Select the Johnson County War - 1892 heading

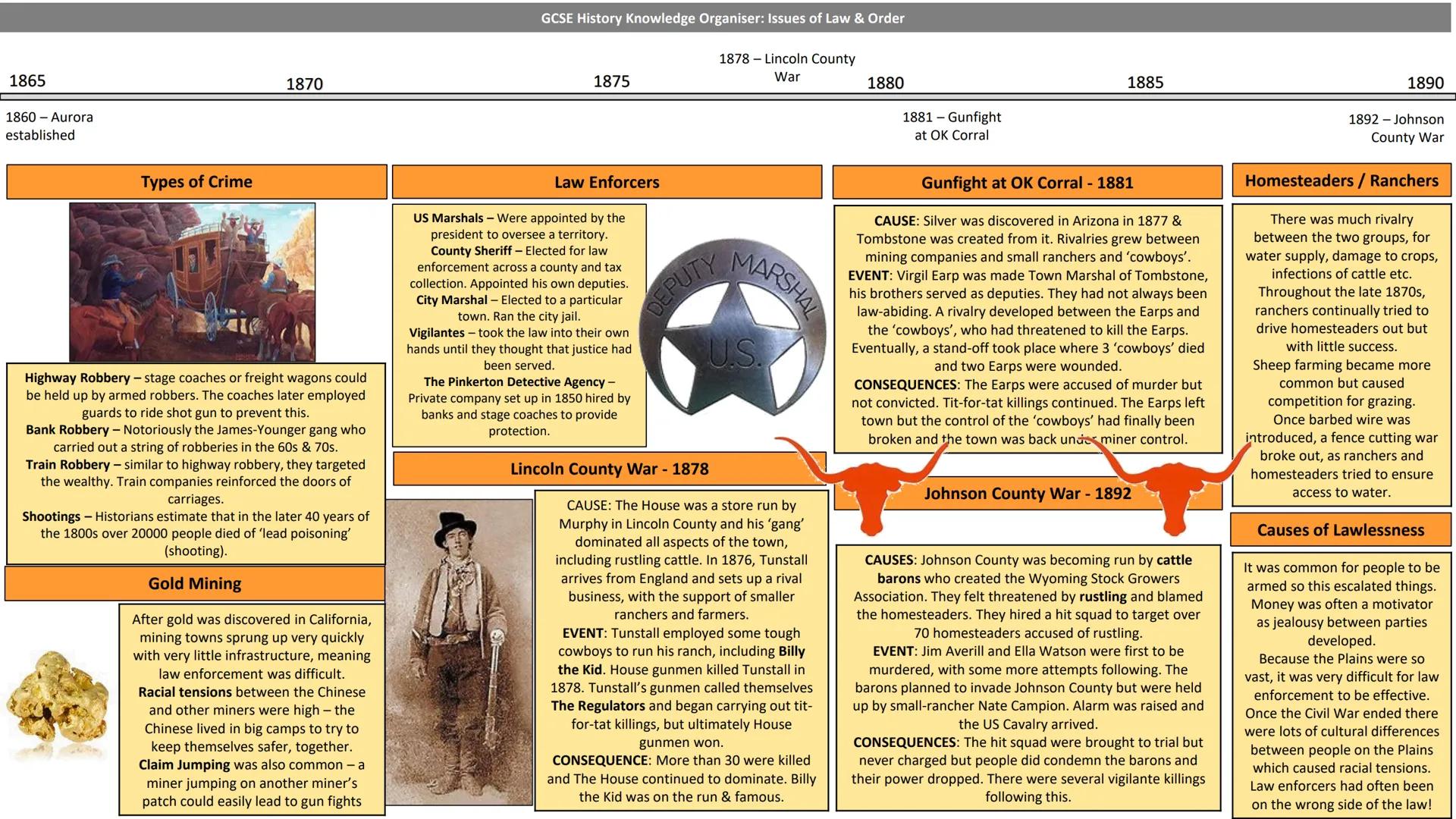[x=1028, y=493]
